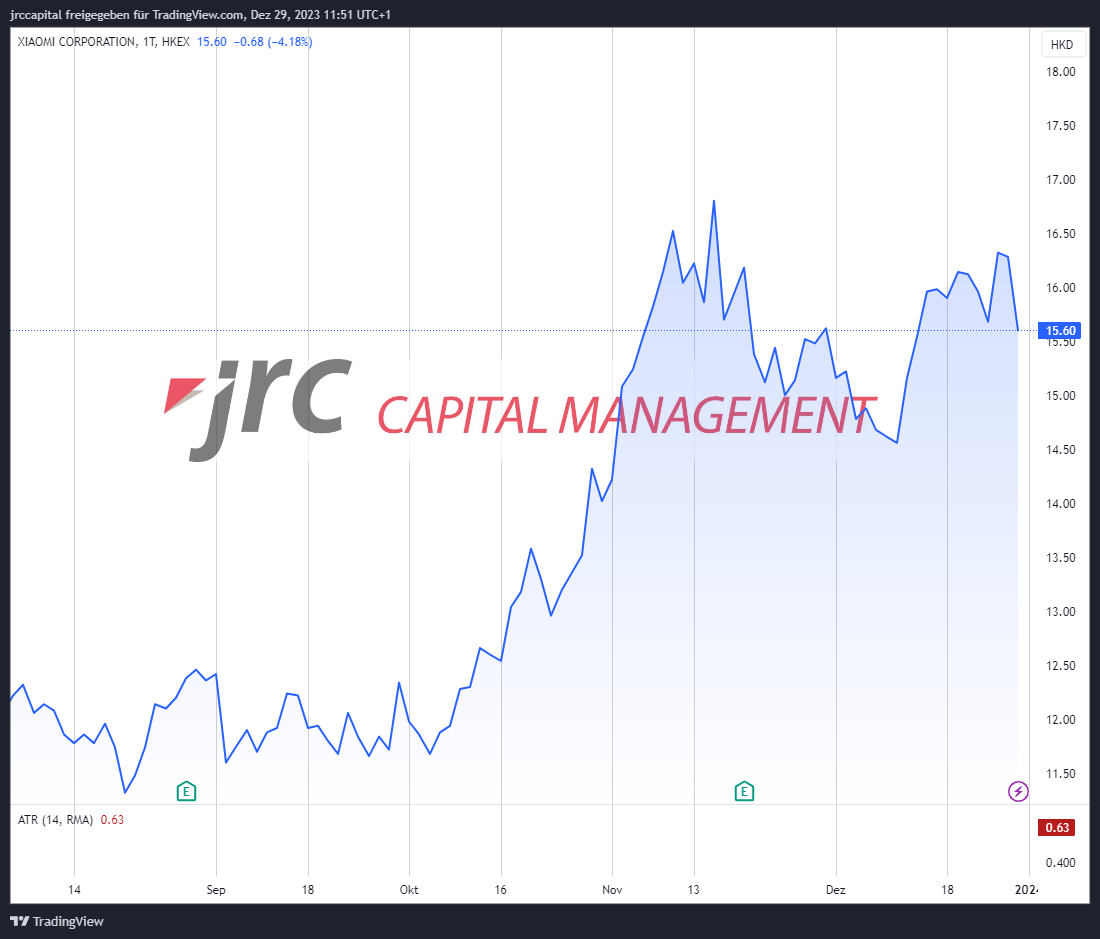Click the '0.400' ATR scale label

click(x=1061, y=863)
